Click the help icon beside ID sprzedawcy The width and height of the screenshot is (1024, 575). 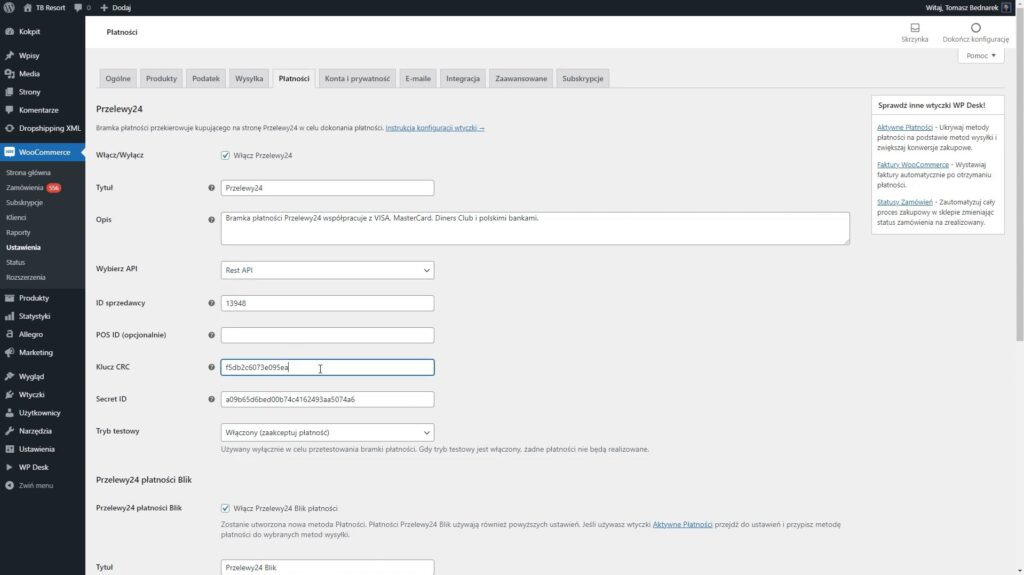point(212,303)
